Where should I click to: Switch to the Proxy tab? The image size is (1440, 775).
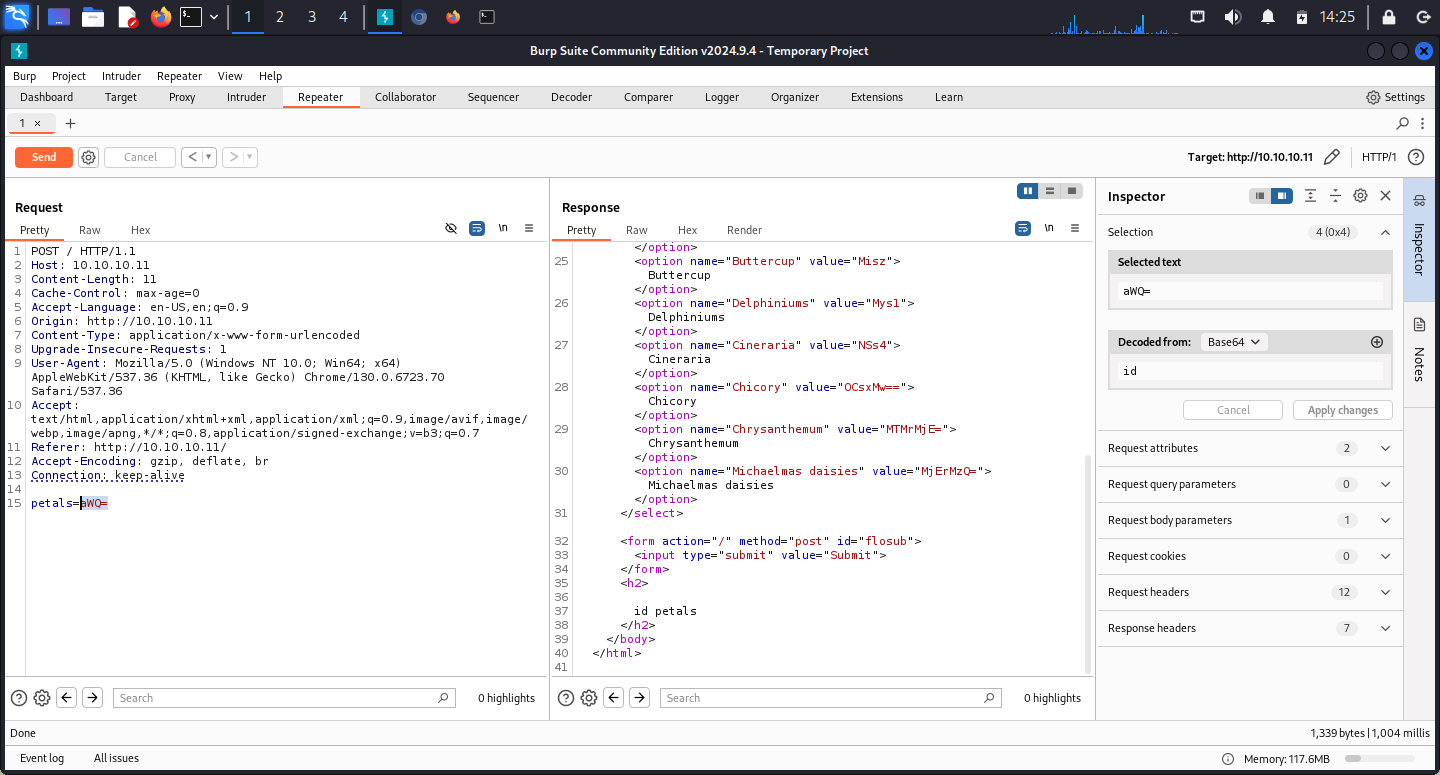182,97
